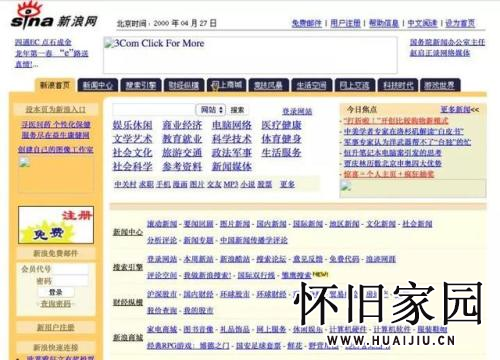The height and width of the screenshot is (360, 500).
Task: Open the 网上商城 tab
Action: [227, 85]
